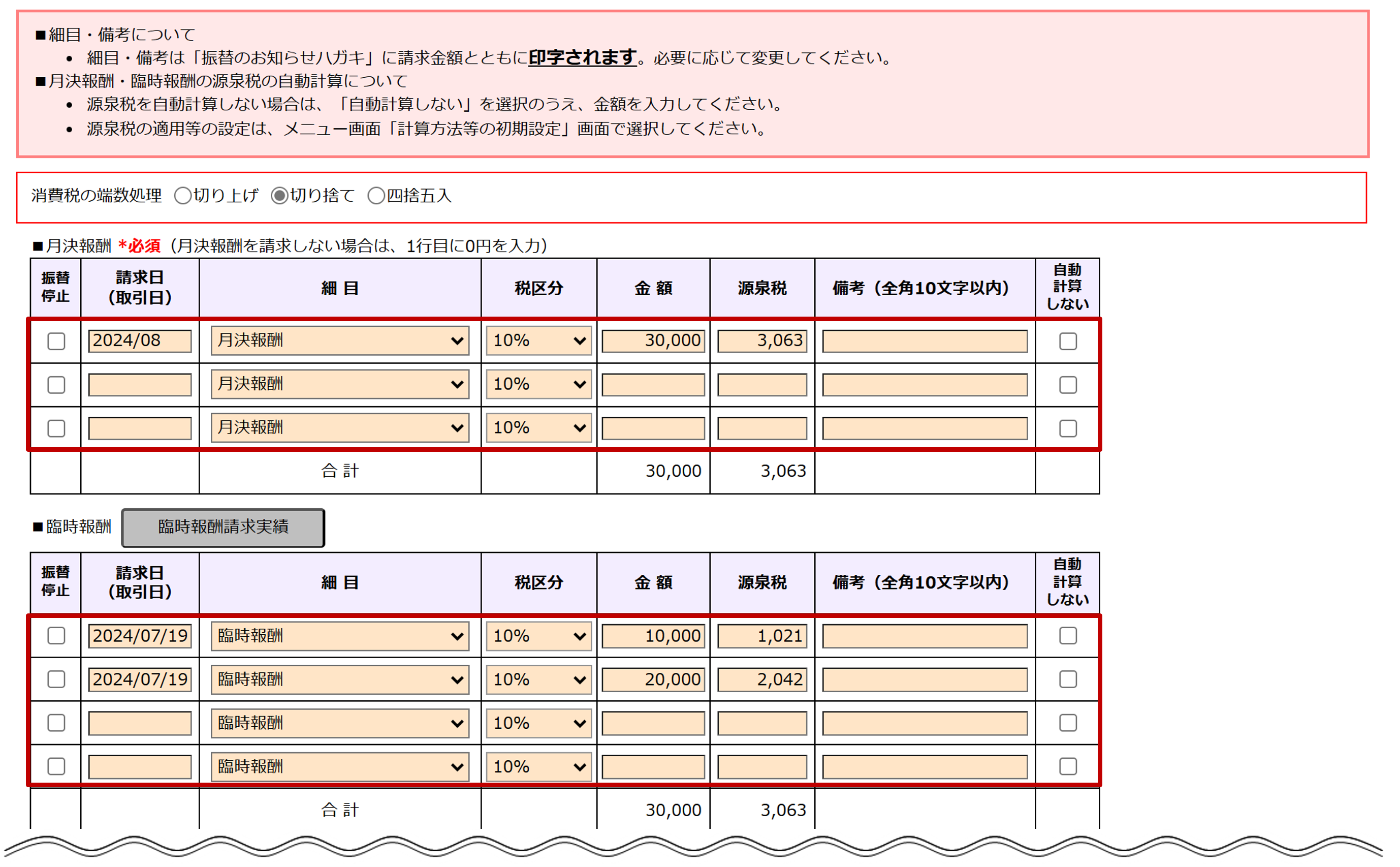Open the 細目 dropdown in first 月決報酬 row
The image size is (1400, 867).
tap(340, 340)
